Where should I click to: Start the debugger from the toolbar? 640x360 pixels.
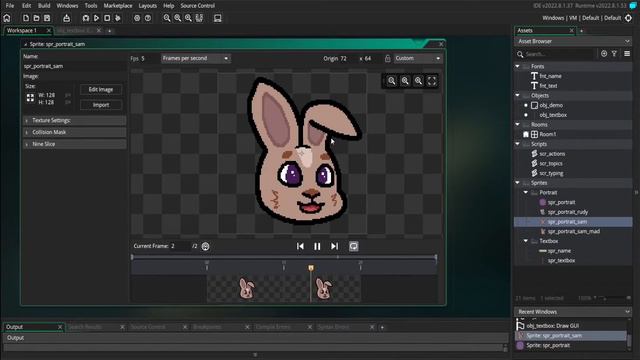tap(86, 18)
